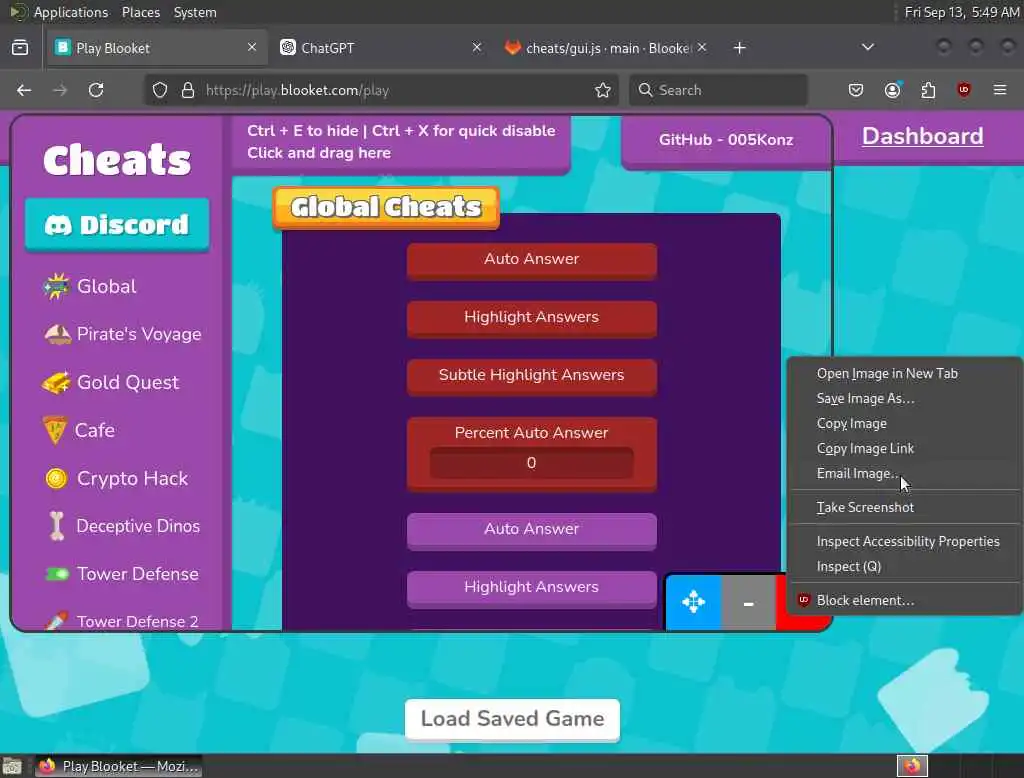Click the Discord button
Image resolution: width=1024 pixels, height=778 pixels.
pos(117,225)
